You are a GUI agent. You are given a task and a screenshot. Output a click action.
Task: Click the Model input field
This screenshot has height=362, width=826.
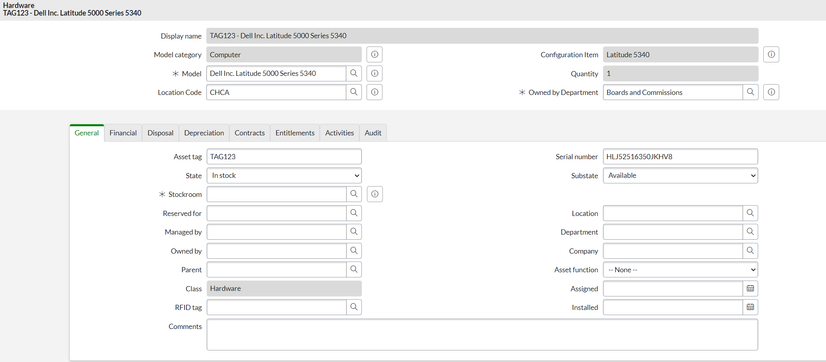point(277,73)
